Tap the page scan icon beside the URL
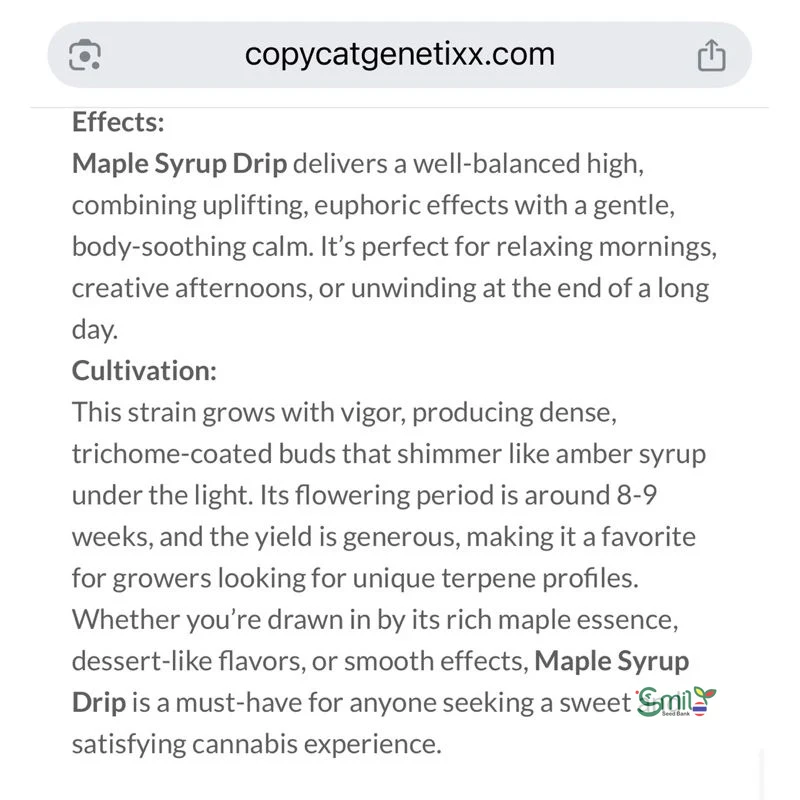Screen dimensions: 800x800 (x=85, y=55)
